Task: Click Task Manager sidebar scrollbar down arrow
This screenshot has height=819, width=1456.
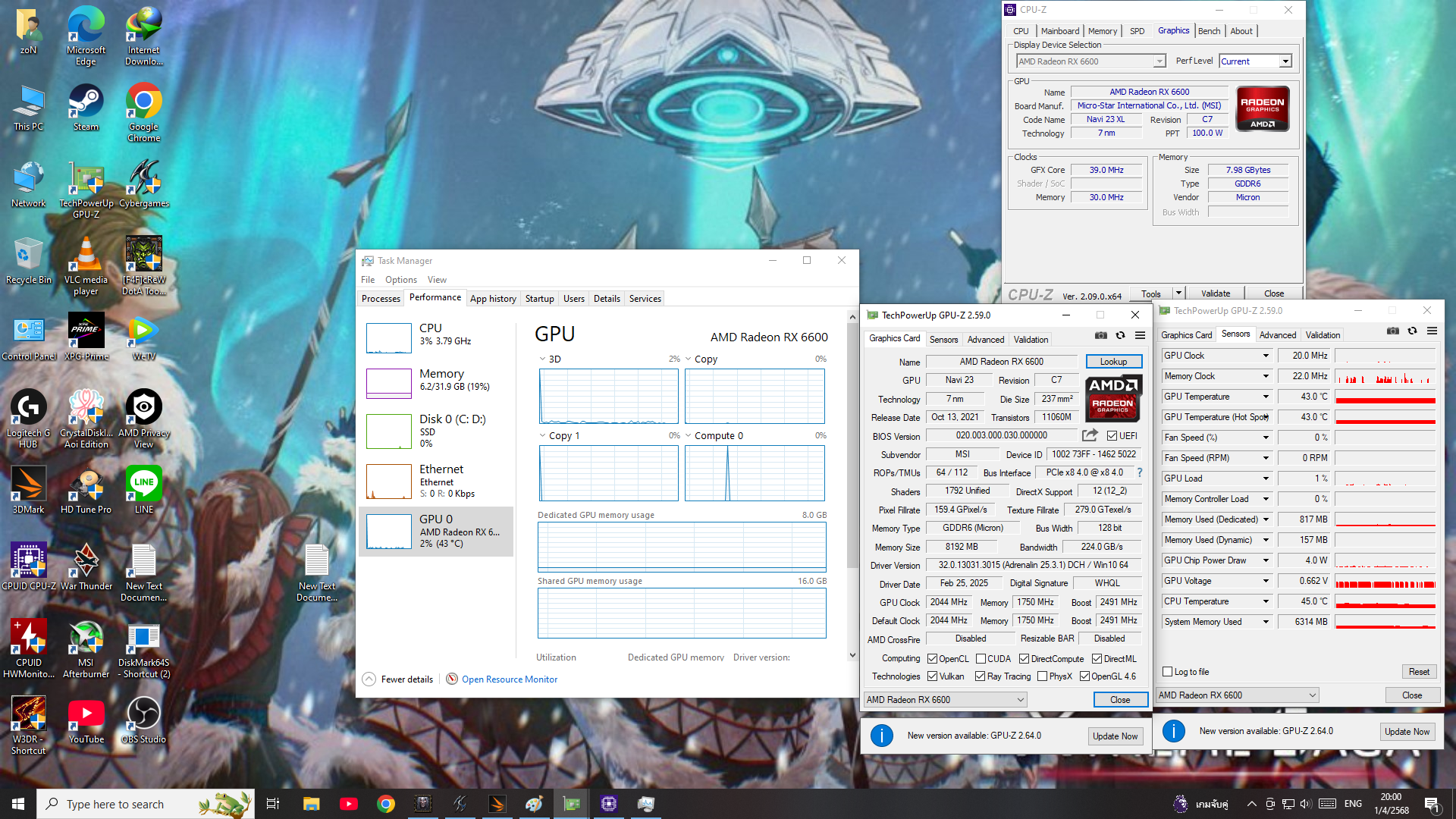Action: 852,656
